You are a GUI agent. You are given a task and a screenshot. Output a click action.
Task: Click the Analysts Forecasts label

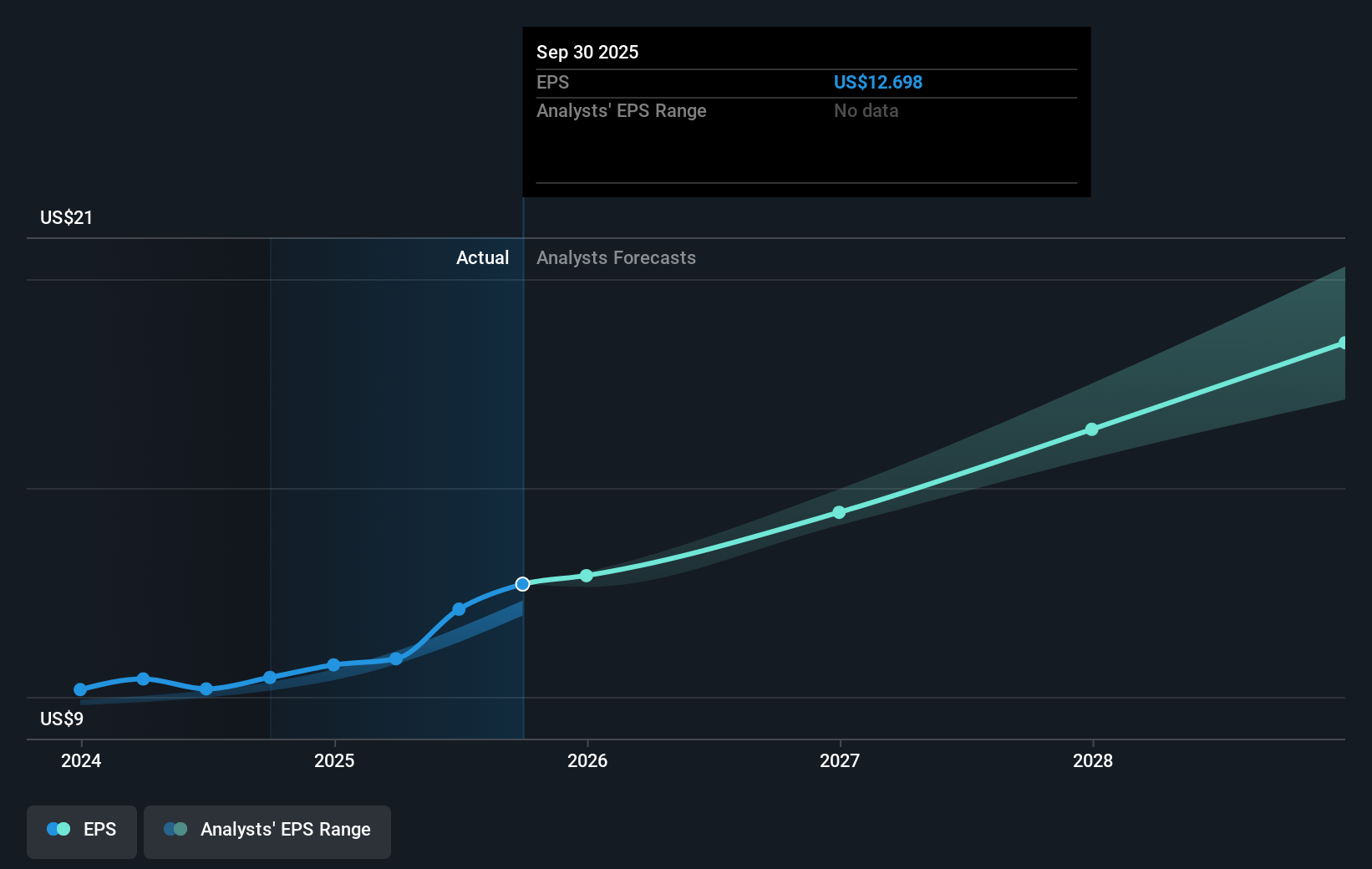[616, 257]
